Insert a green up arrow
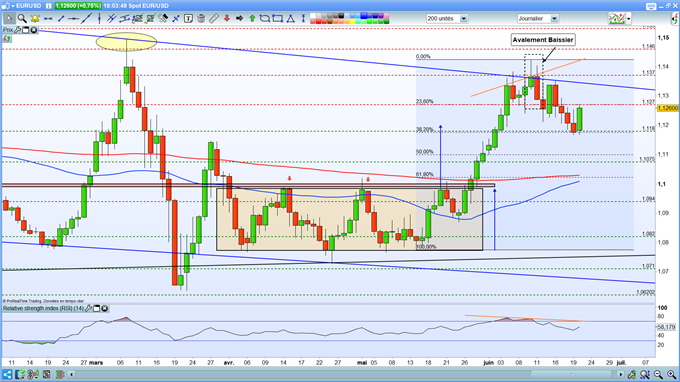This screenshot has height=382, width=680. click(x=252, y=19)
